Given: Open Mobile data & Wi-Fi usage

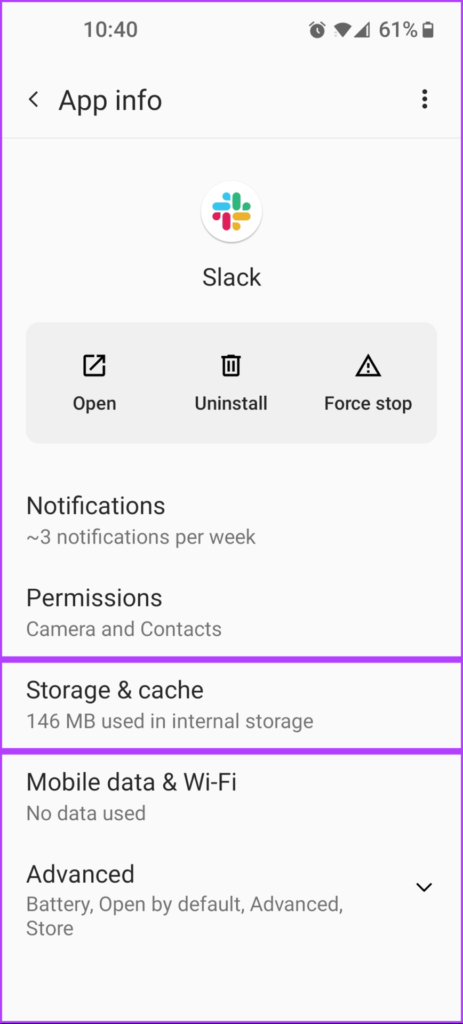Looking at the screenshot, I should (x=231, y=796).
